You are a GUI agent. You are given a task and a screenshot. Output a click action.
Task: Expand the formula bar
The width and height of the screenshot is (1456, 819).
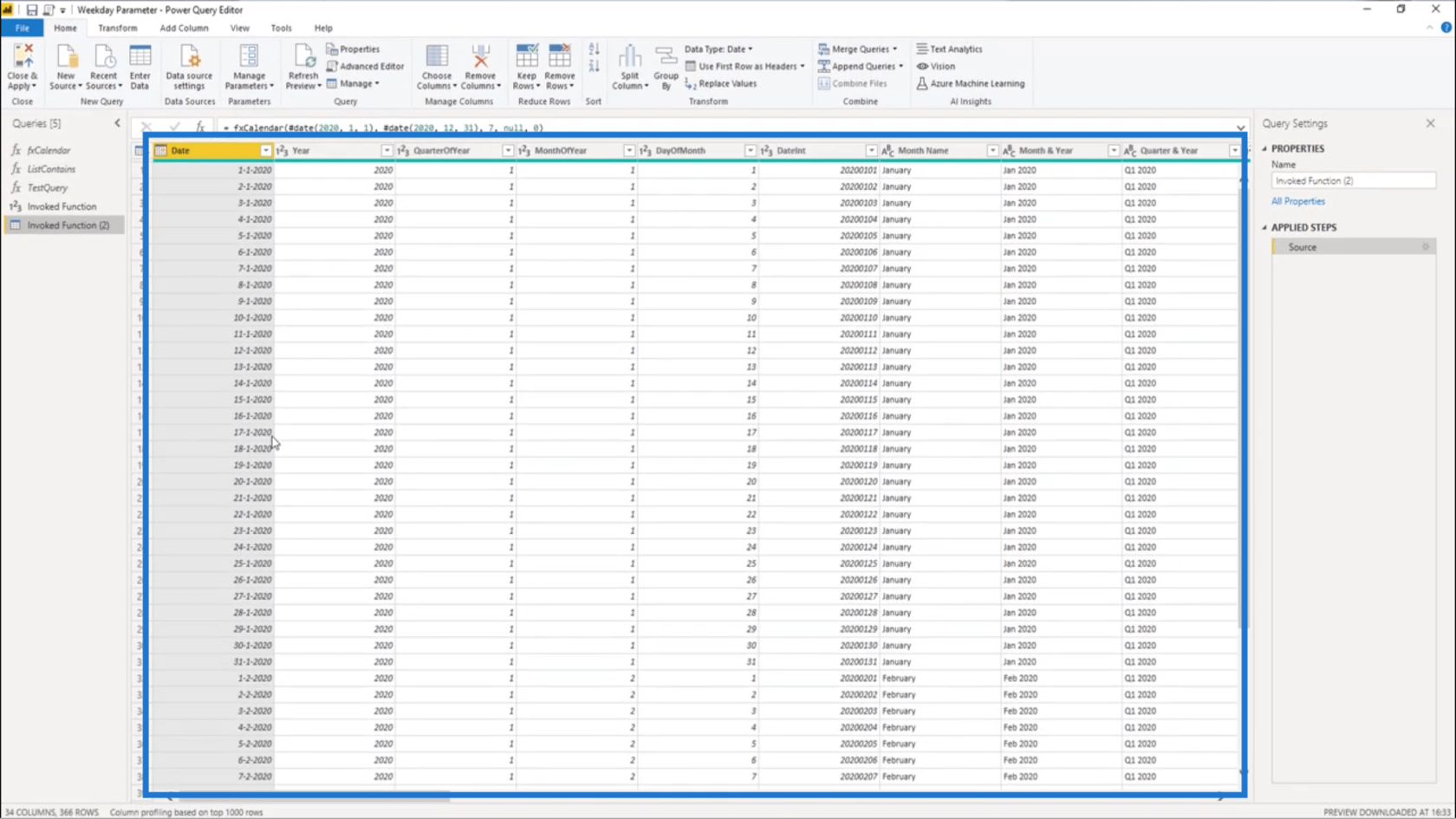pos(1240,127)
